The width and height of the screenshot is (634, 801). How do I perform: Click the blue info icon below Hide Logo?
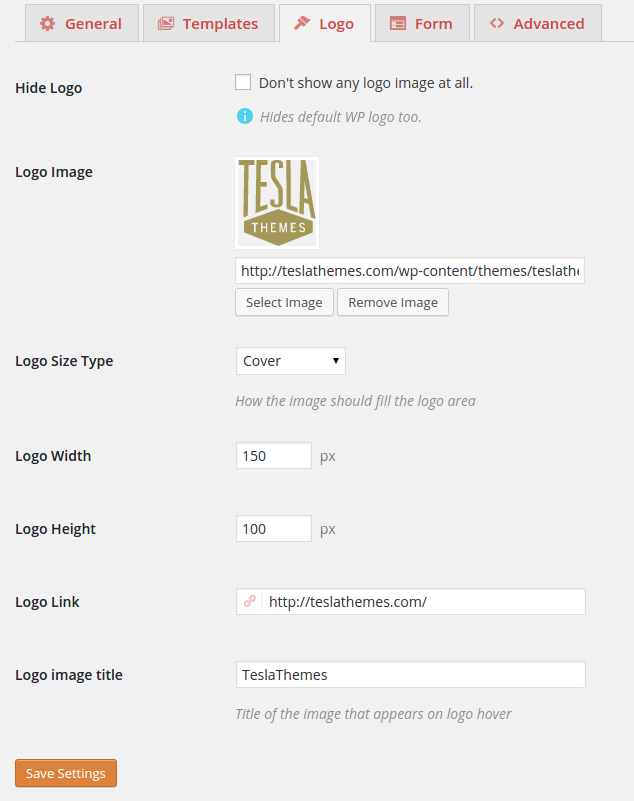pos(245,117)
